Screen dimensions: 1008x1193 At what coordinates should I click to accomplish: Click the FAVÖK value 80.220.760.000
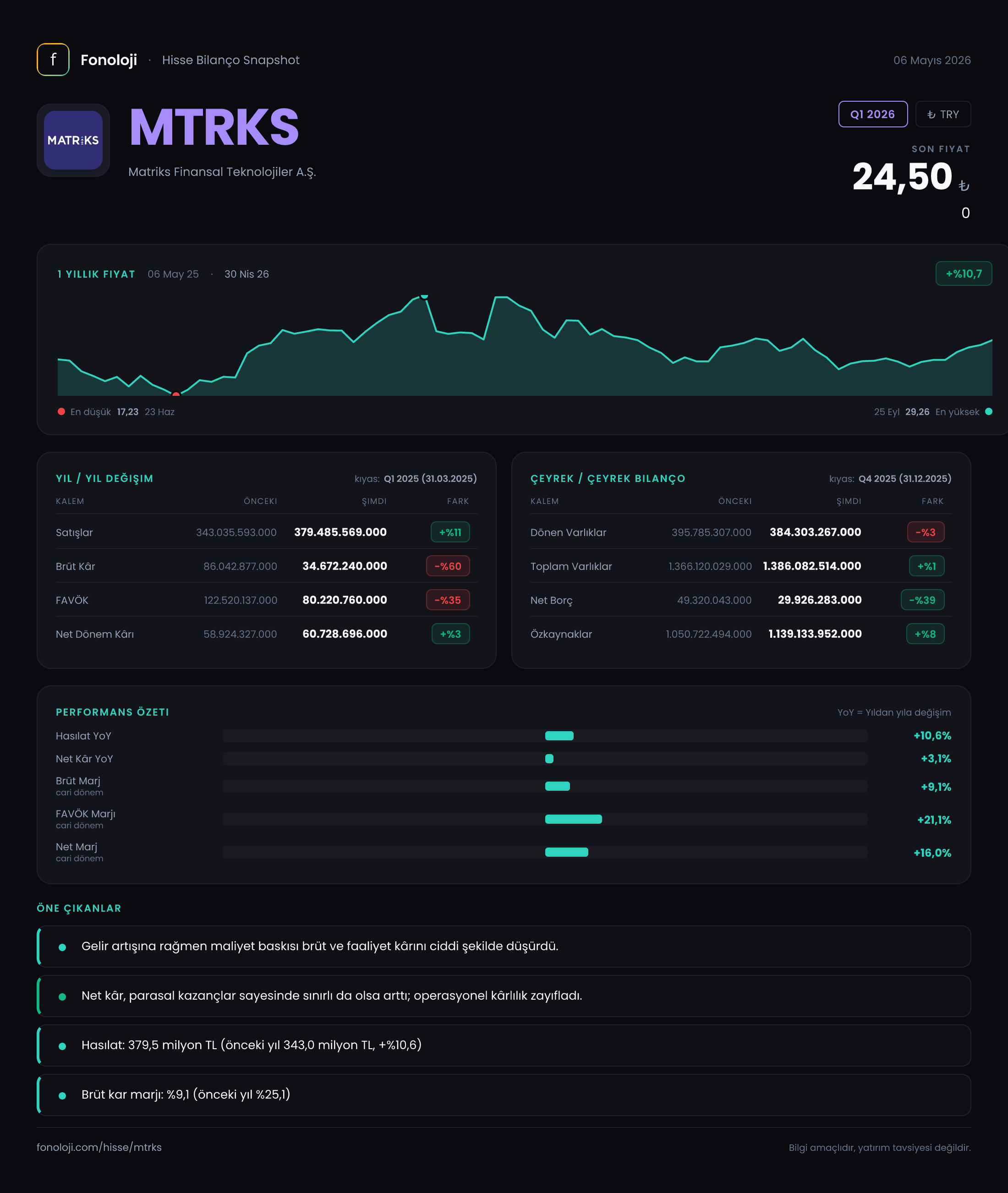[x=345, y=600]
